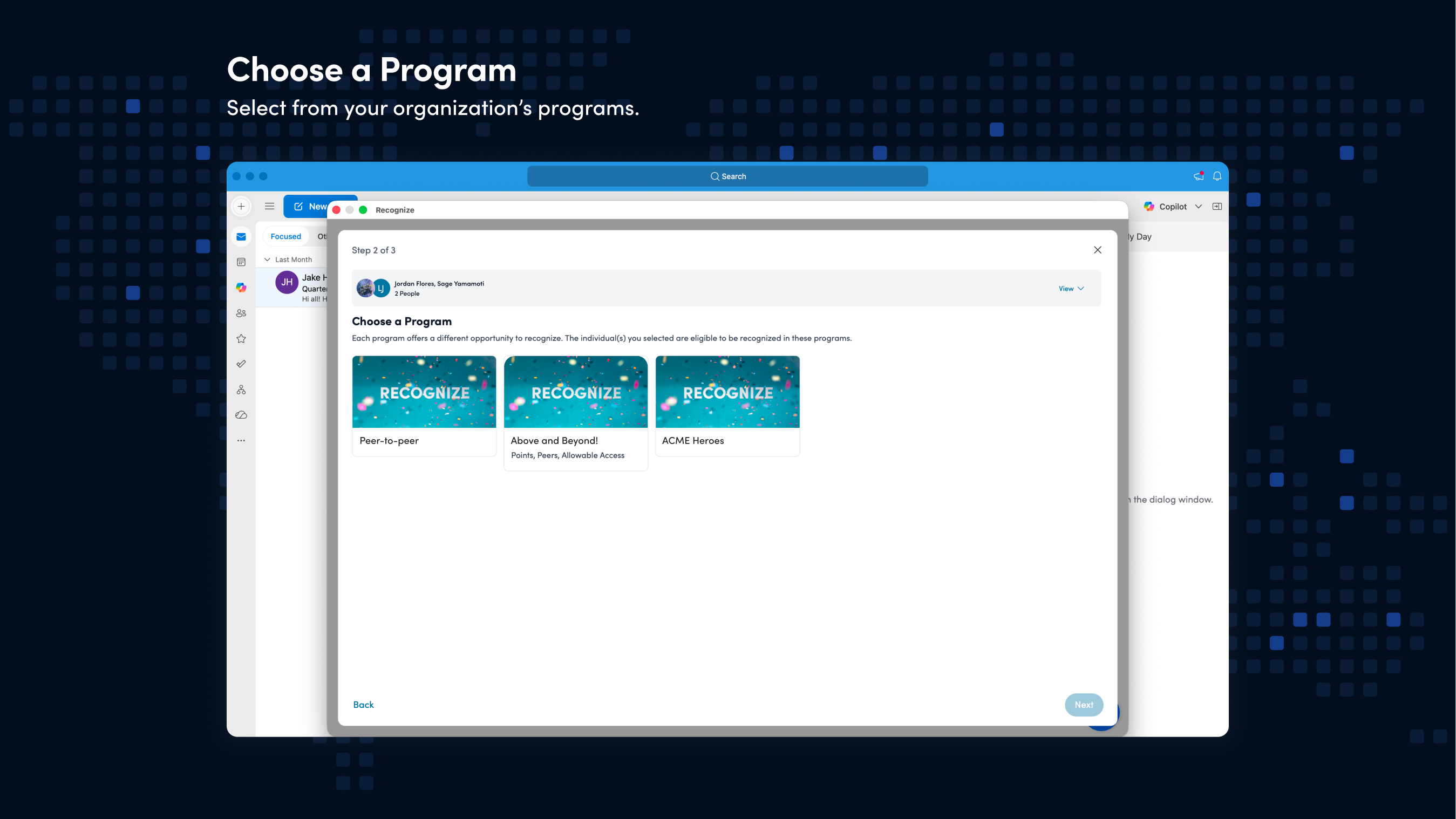This screenshot has height=819, width=1456.
Task: Click the 'Step 2 of 3' label
Action: pyautogui.click(x=373, y=250)
